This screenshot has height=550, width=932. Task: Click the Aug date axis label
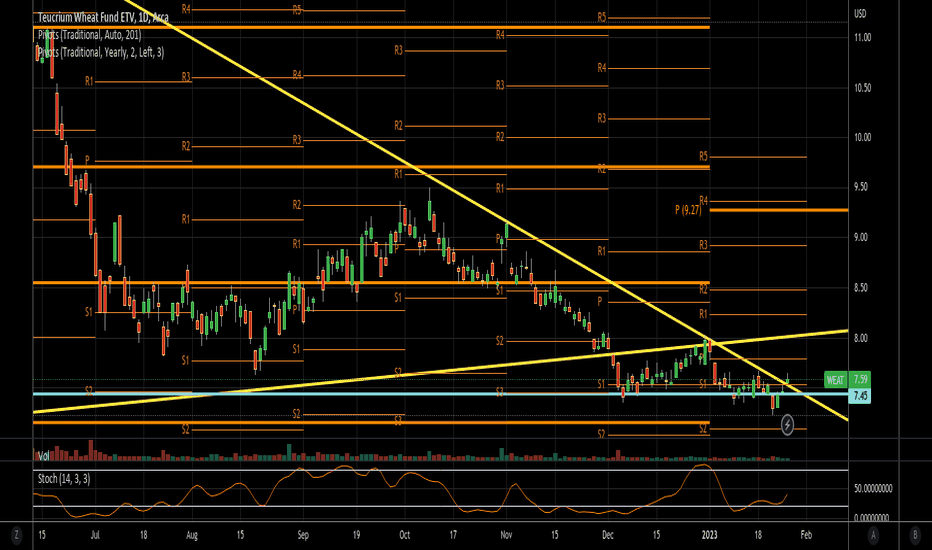(192, 535)
